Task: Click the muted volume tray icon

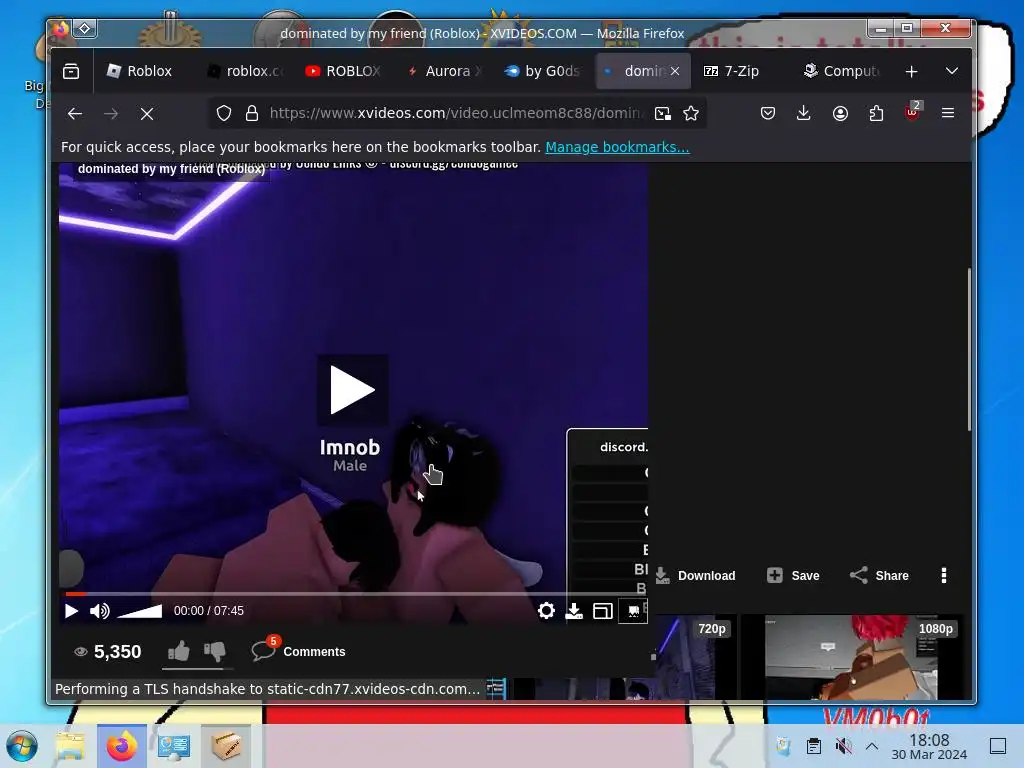Action: click(844, 746)
